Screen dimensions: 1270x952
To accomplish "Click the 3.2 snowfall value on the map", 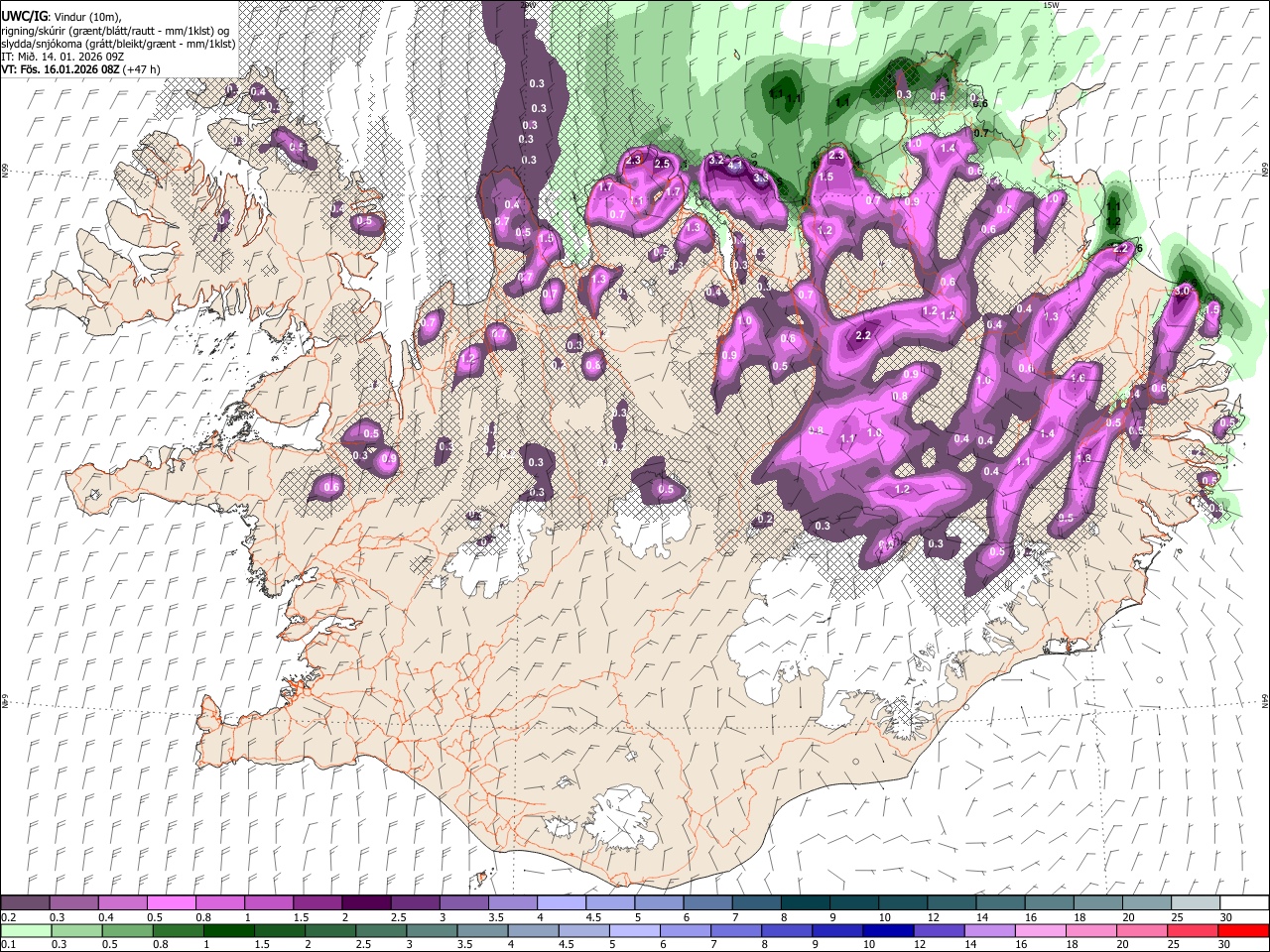I will tap(716, 160).
